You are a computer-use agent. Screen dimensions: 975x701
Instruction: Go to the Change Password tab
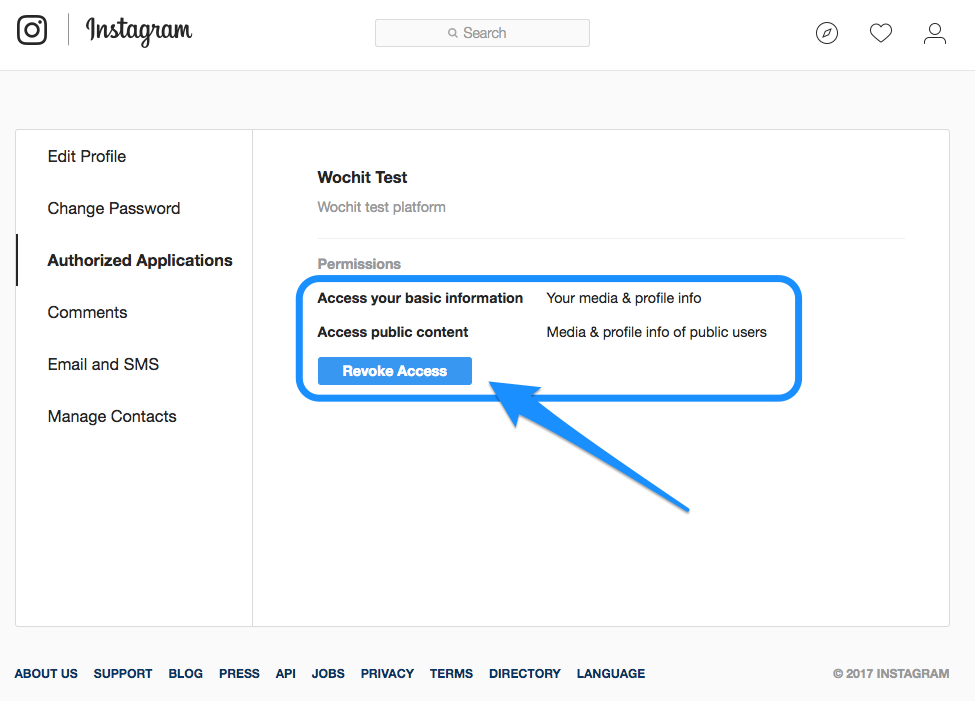(x=114, y=208)
